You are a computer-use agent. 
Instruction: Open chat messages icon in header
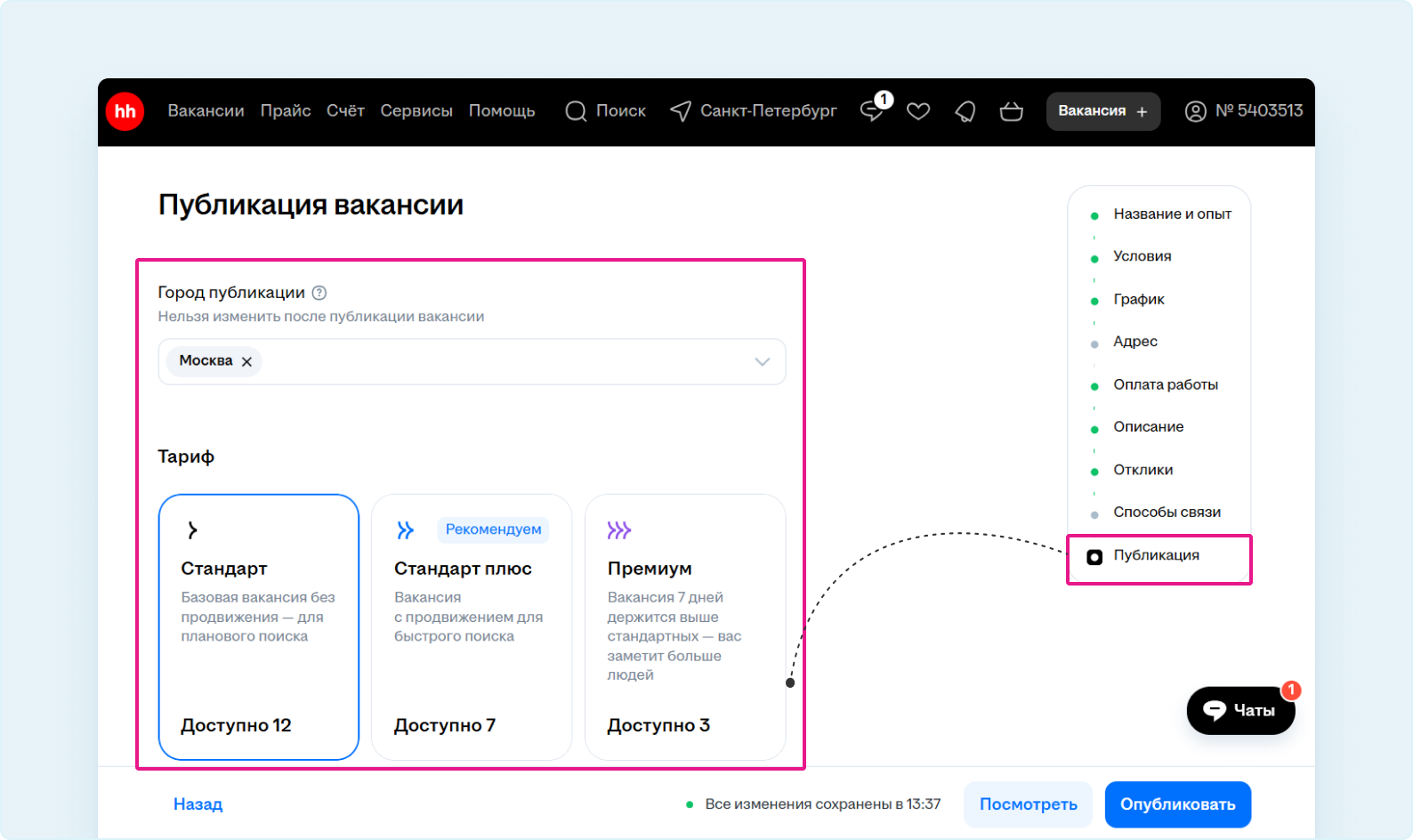click(x=873, y=111)
